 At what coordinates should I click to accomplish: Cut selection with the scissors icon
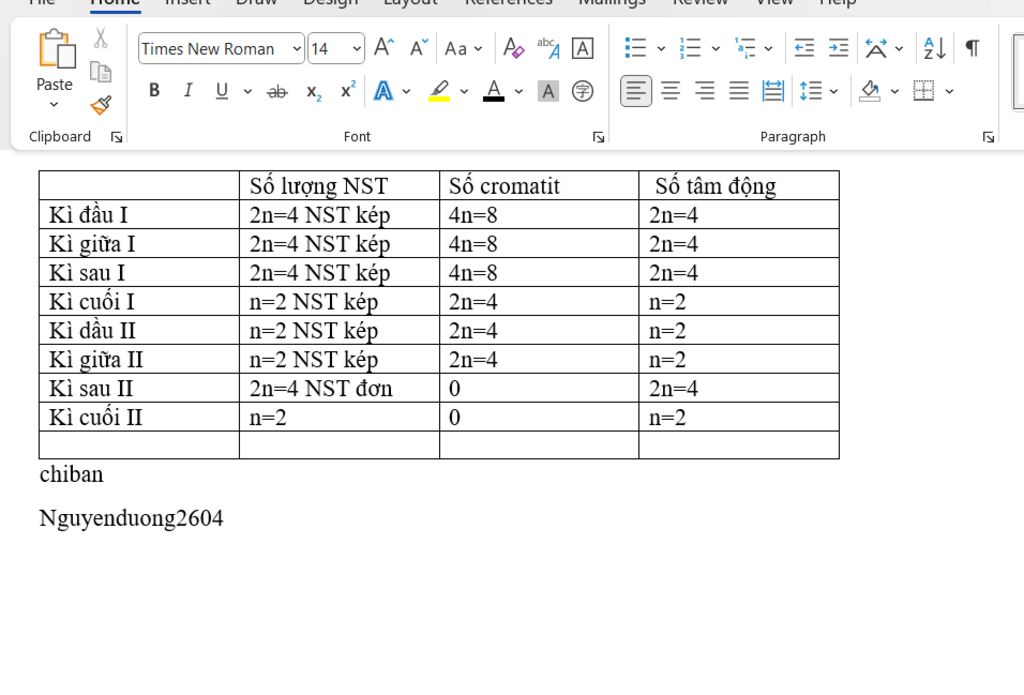[100, 38]
